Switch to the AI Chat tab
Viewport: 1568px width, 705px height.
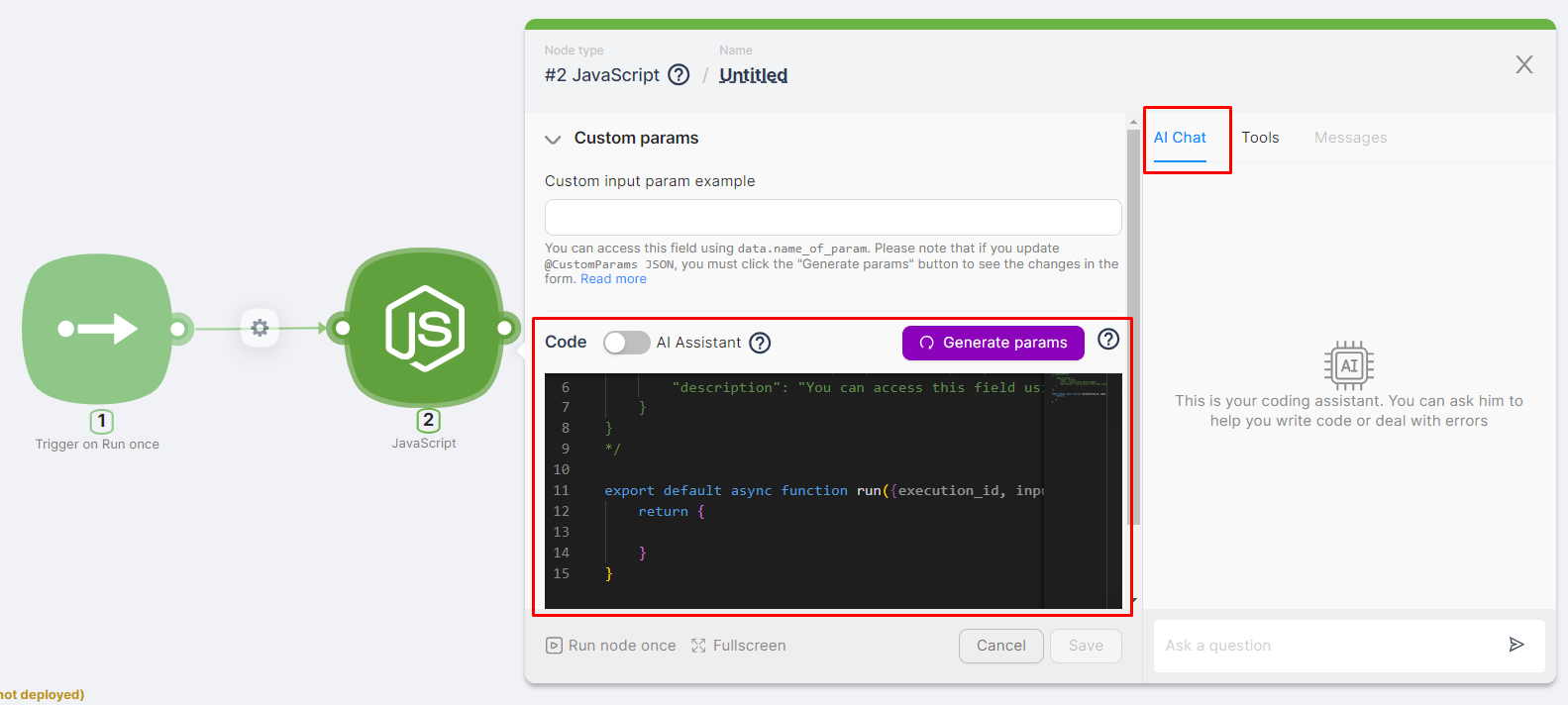1180,138
